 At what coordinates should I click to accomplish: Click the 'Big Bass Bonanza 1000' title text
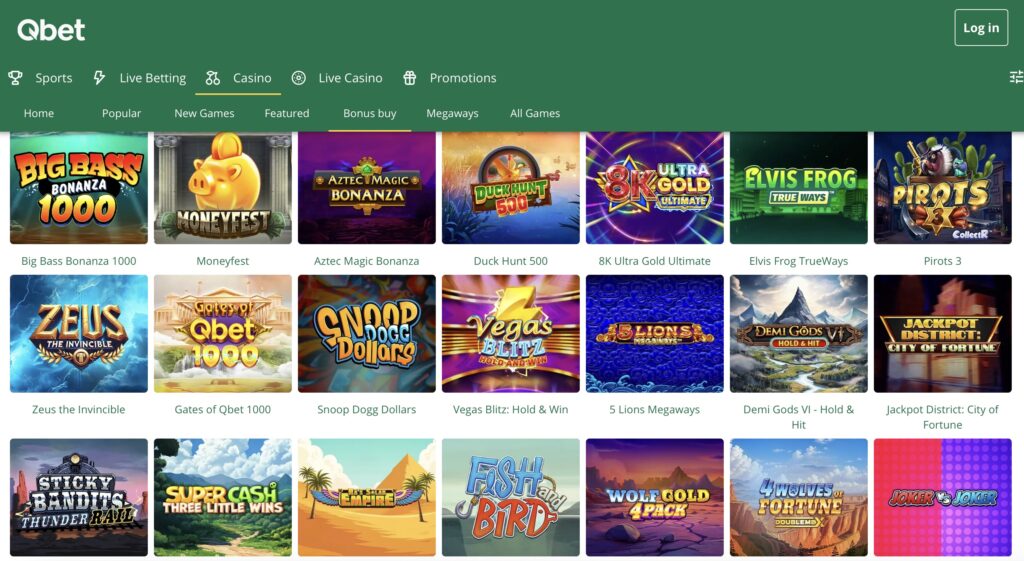click(x=79, y=261)
